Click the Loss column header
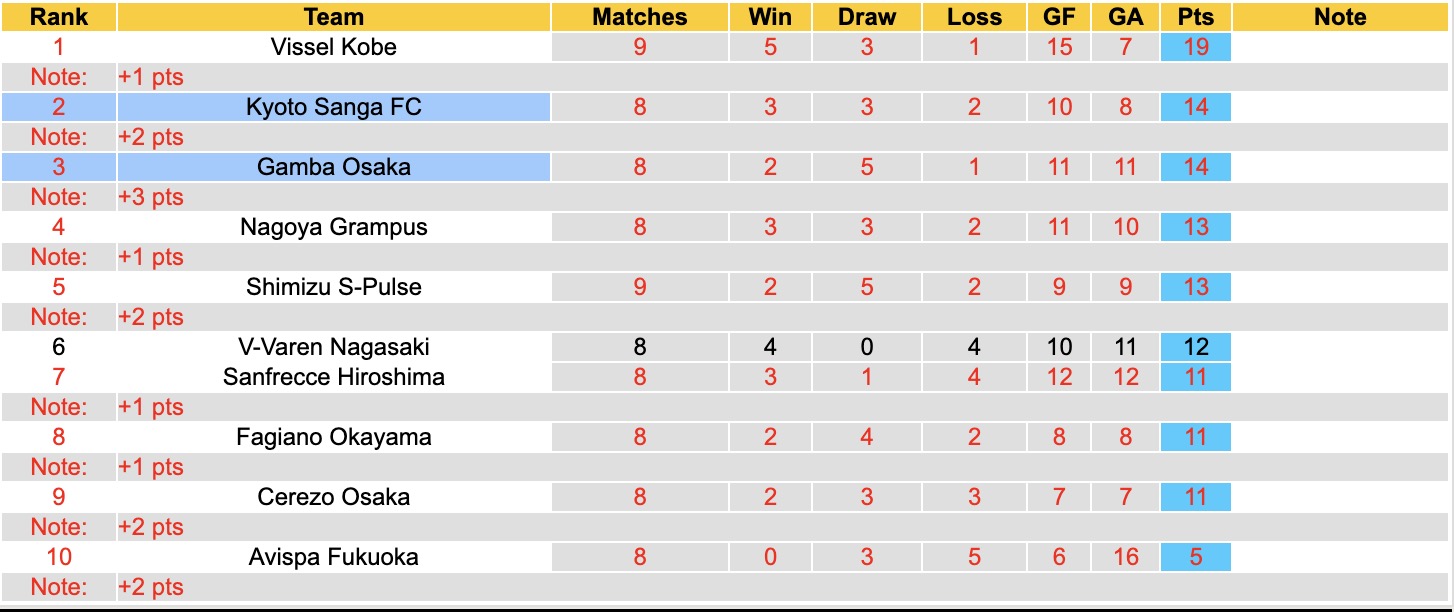 [974, 17]
